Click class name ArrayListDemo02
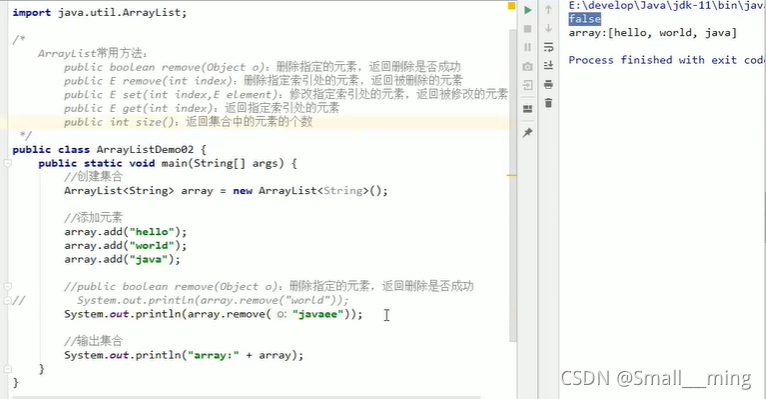The height and width of the screenshot is (399, 766). (x=145, y=149)
